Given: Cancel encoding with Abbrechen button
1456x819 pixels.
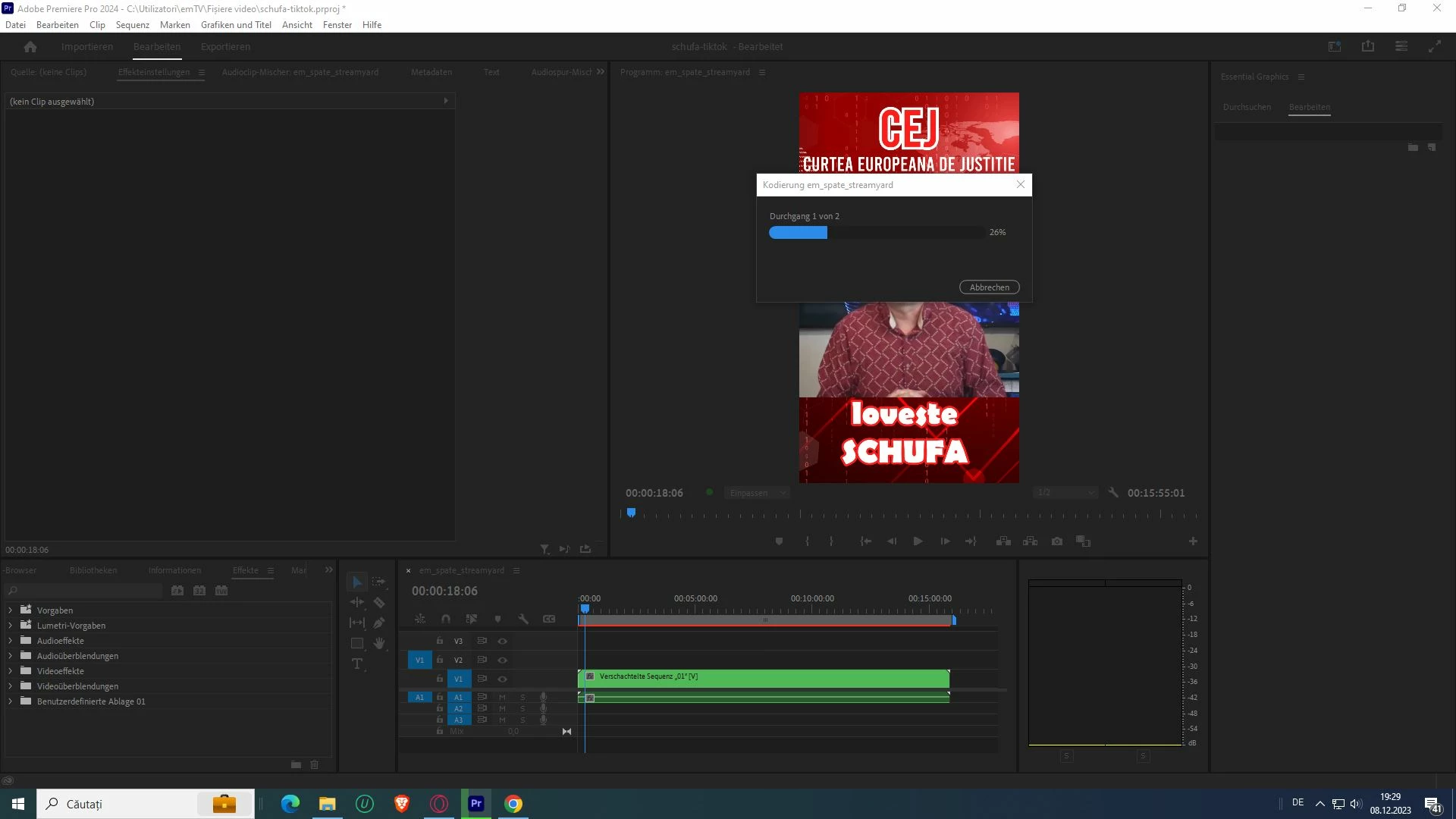Looking at the screenshot, I should [x=989, y=287].
